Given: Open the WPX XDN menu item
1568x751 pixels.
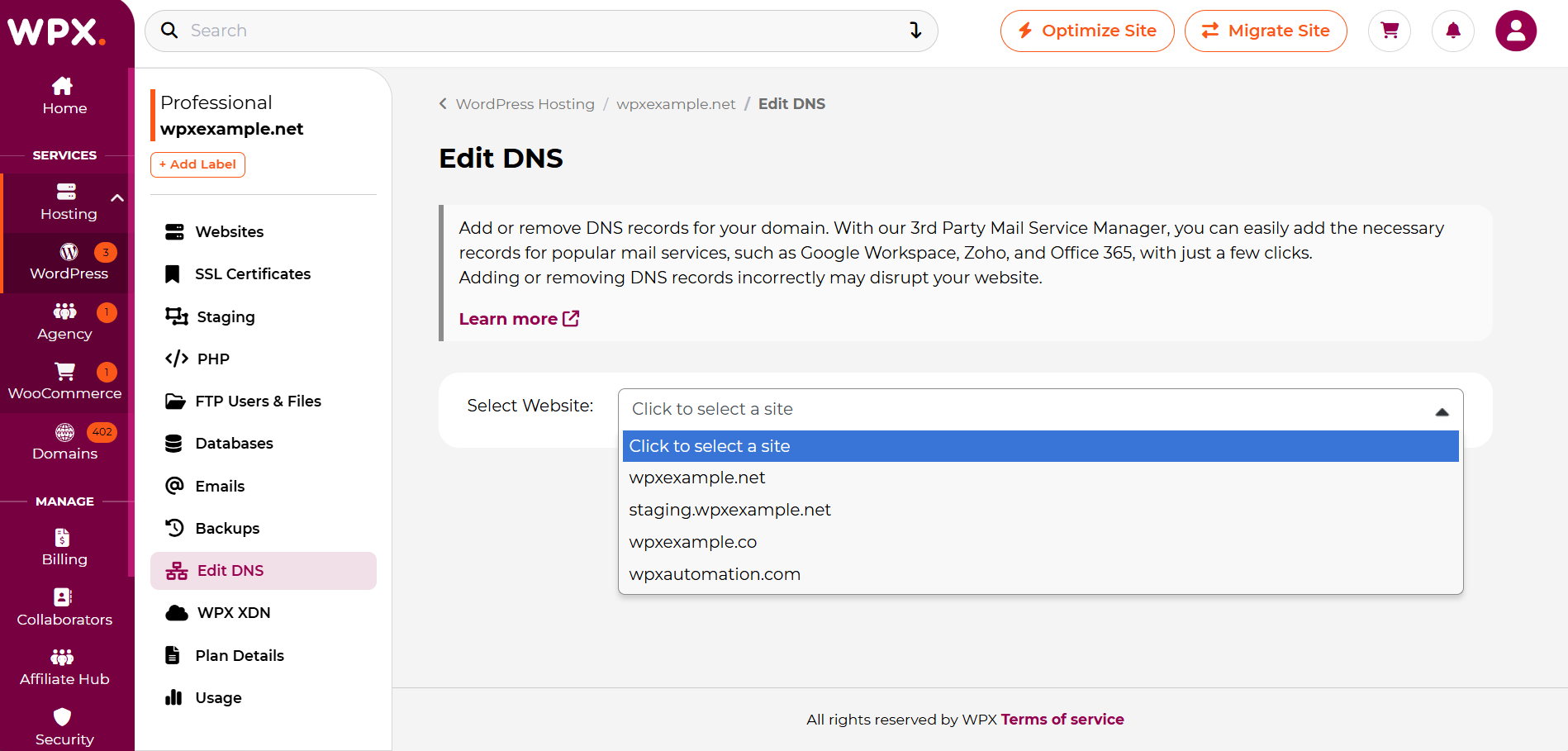Looking at the screenshot, I should [x=264, y=613].
